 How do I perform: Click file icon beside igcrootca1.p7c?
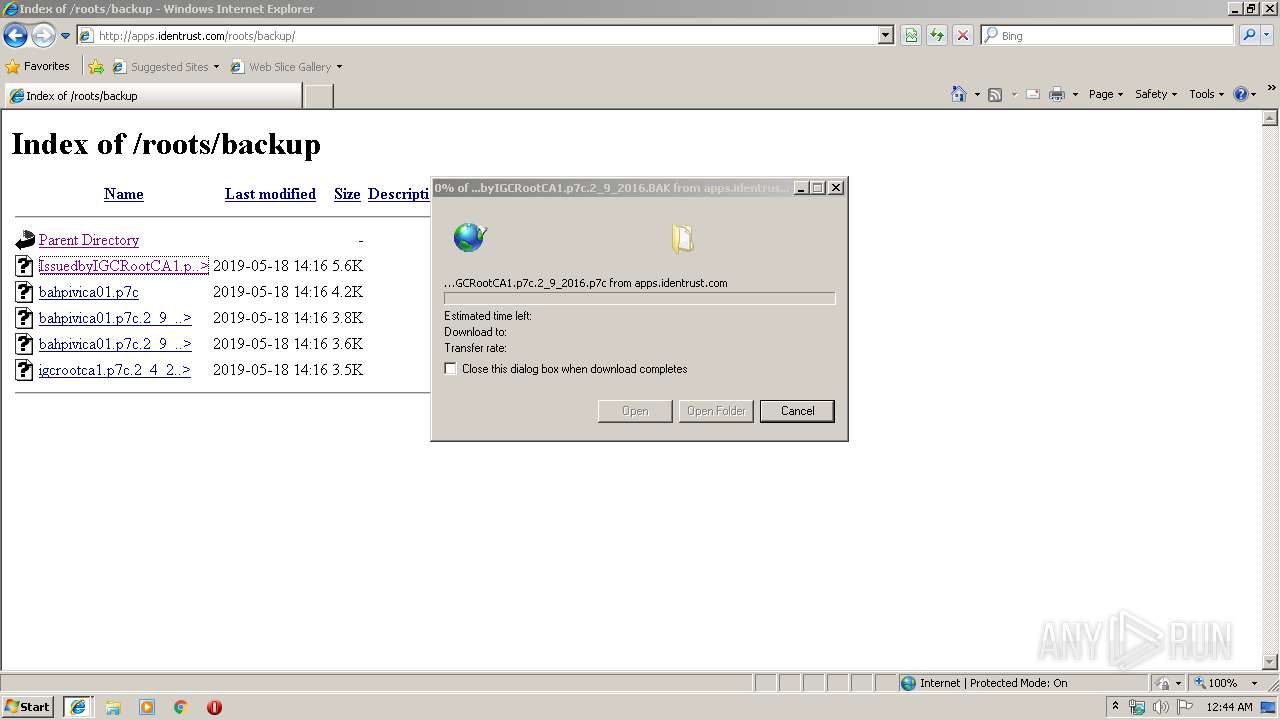pyautogui.click(x=25, y=370)
